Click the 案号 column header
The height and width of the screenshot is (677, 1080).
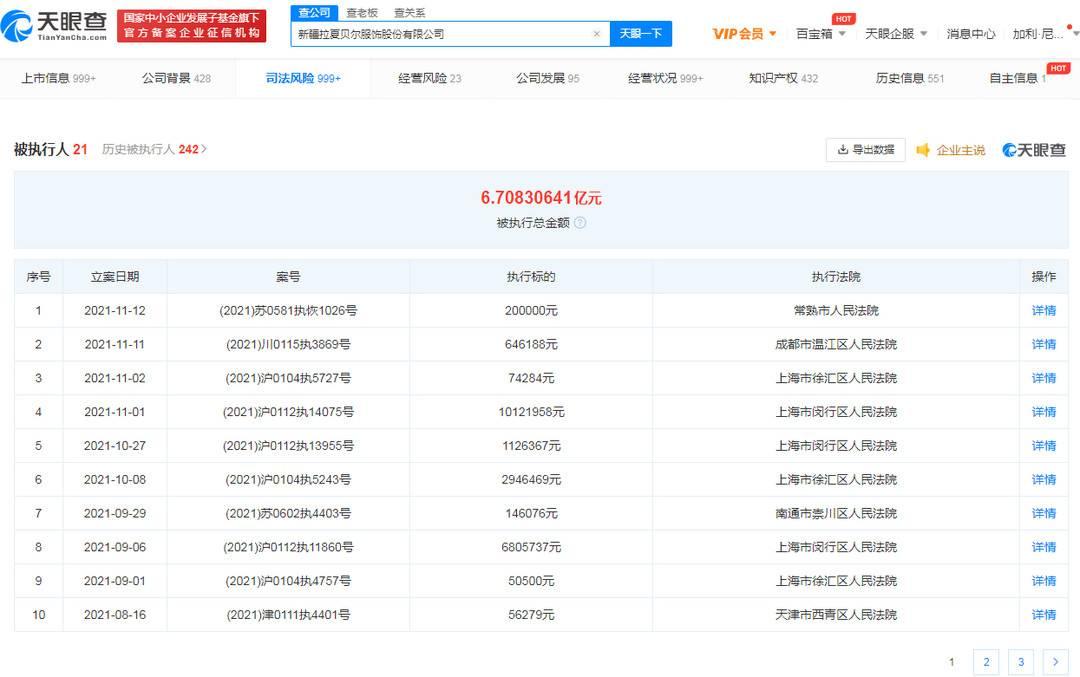288,277
